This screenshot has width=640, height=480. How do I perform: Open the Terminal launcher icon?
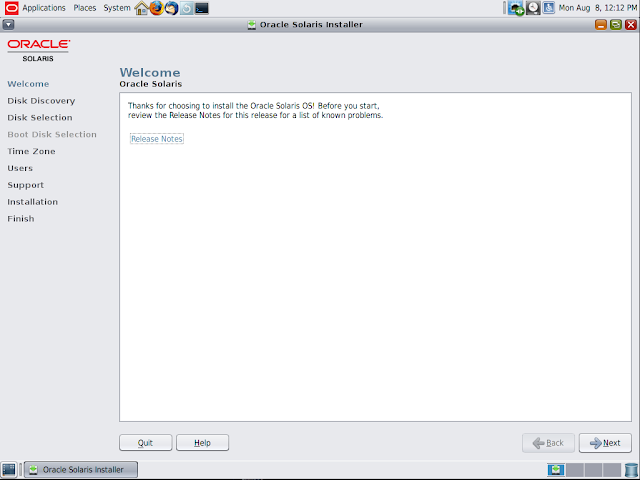tap(202, 8)
